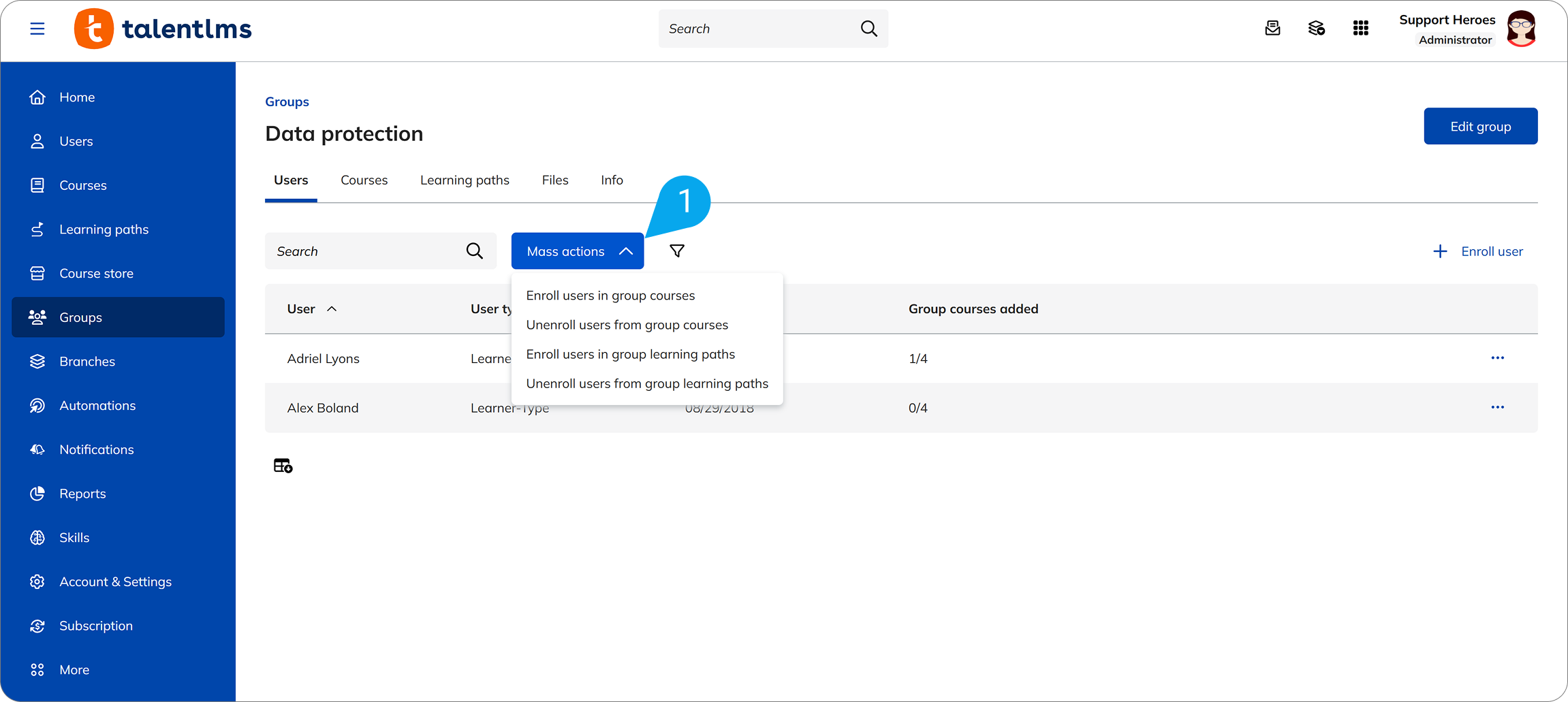Viewport: 1568px width, 702px height.
Task: Click the top global Search field
Action: click(x=772, y=29)
